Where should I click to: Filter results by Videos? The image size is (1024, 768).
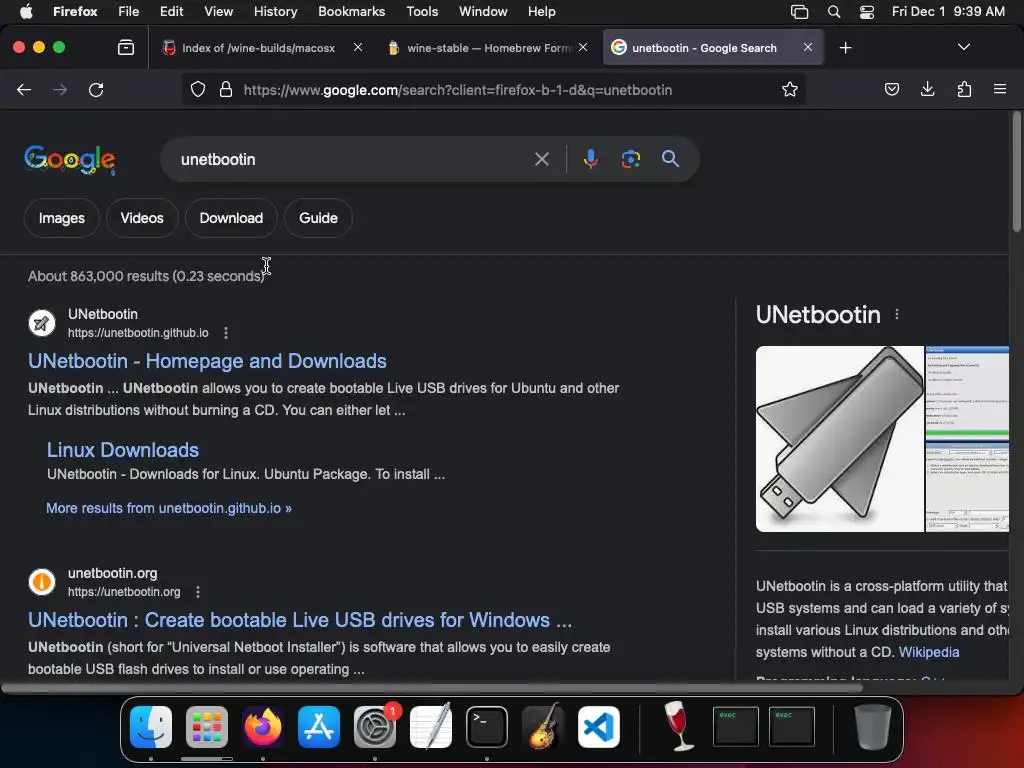(x=142, y=218)
